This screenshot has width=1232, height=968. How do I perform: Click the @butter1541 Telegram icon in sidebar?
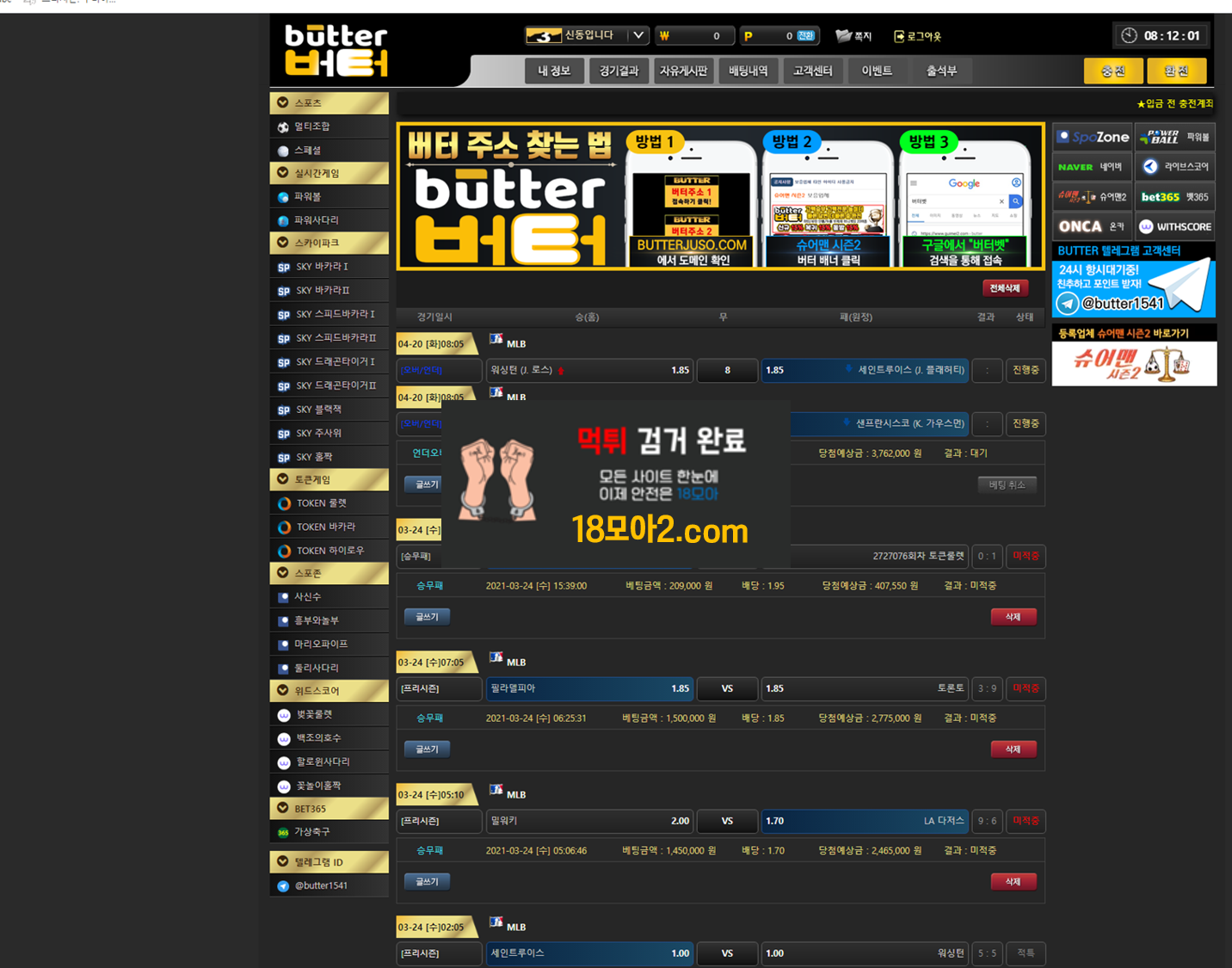tap(283, 886)
